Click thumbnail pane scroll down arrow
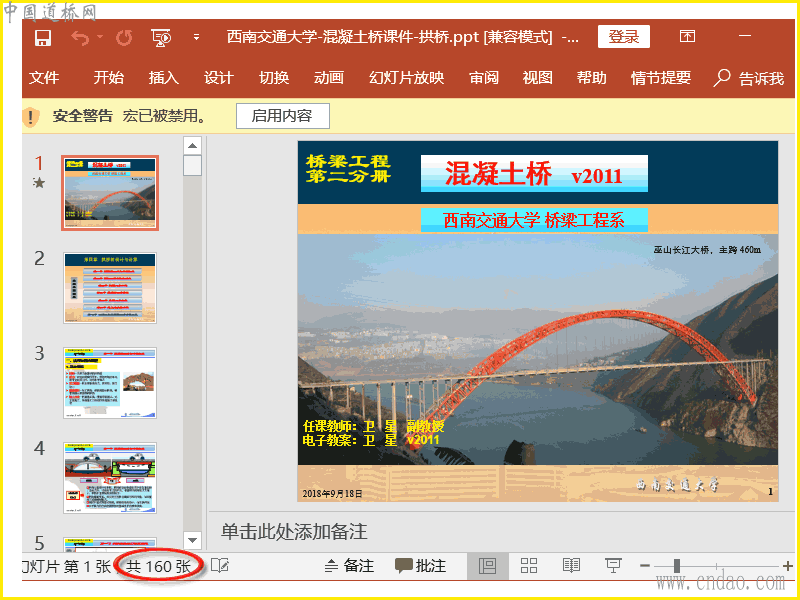 [x=192, y=539]
